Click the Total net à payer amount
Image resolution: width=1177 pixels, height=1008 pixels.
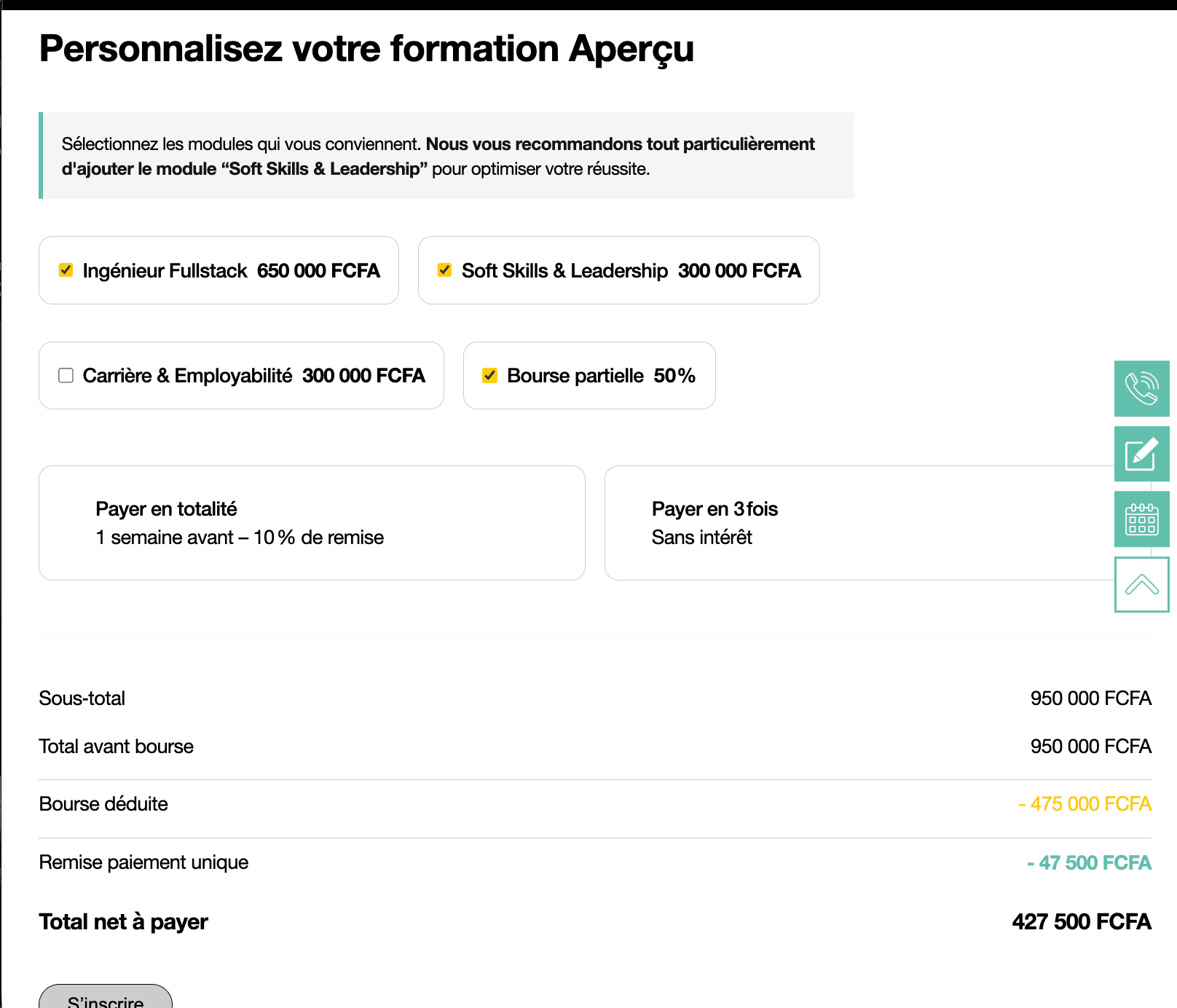pos(1082,922)
